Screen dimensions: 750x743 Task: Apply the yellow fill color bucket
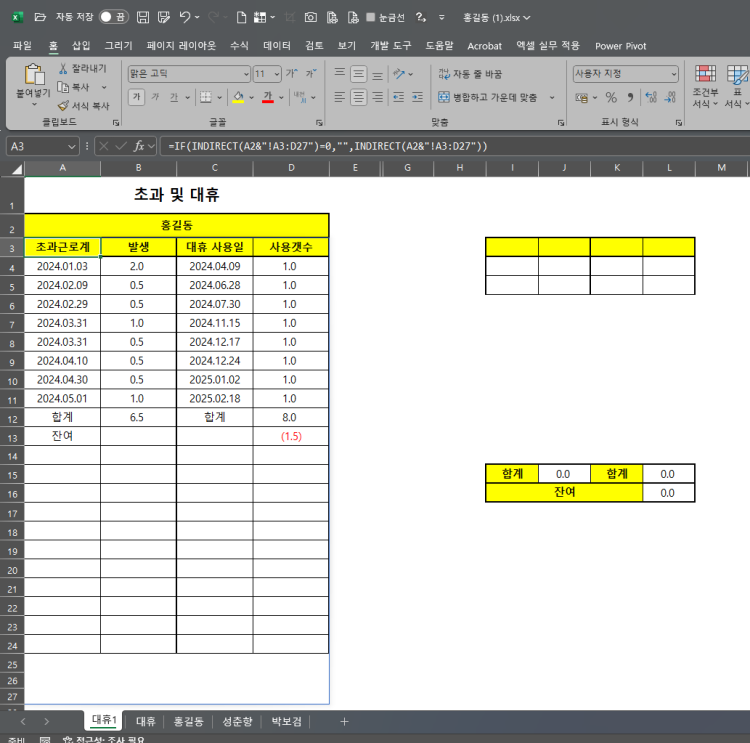[238, 98]
